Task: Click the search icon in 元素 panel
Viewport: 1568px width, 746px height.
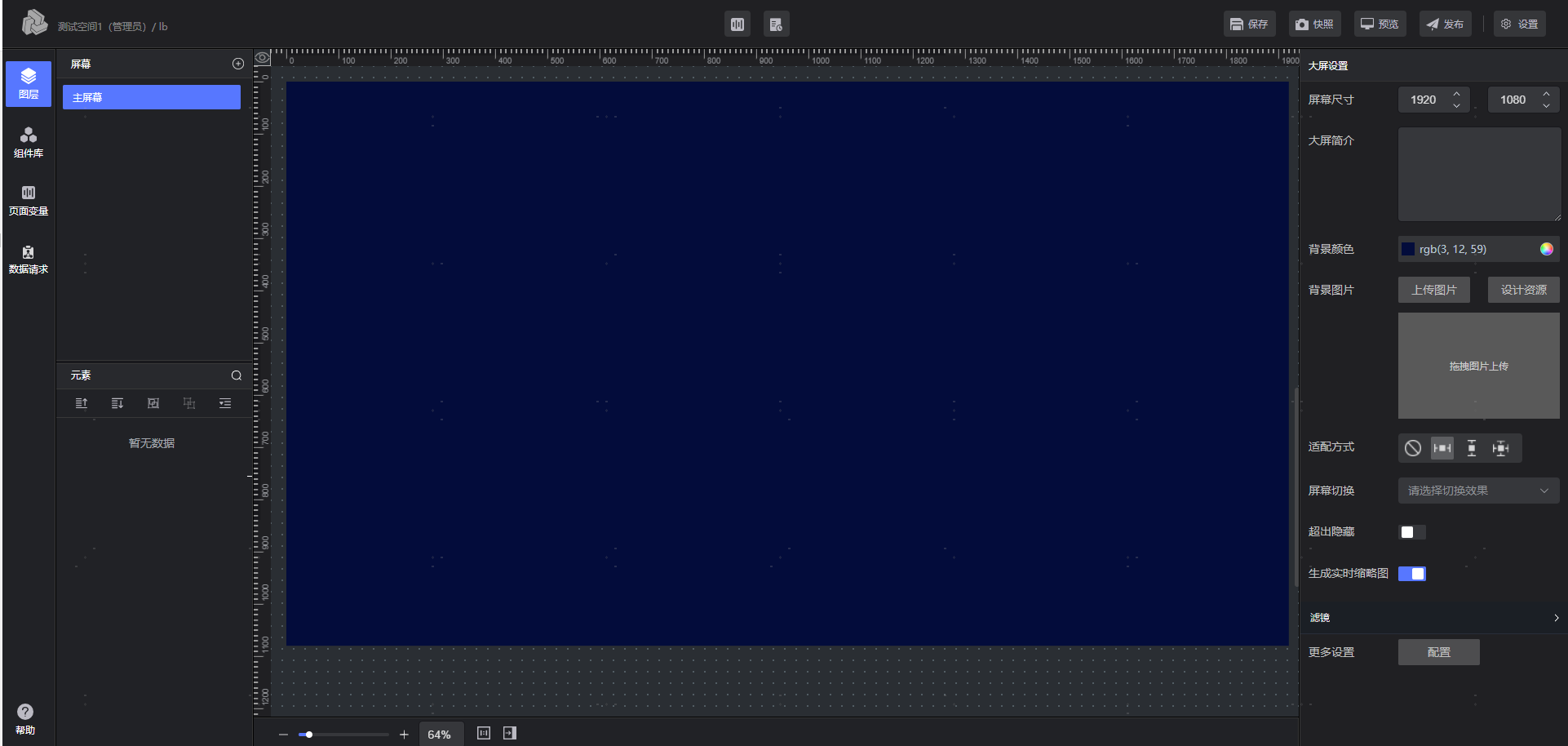Action: click(237, 375)
